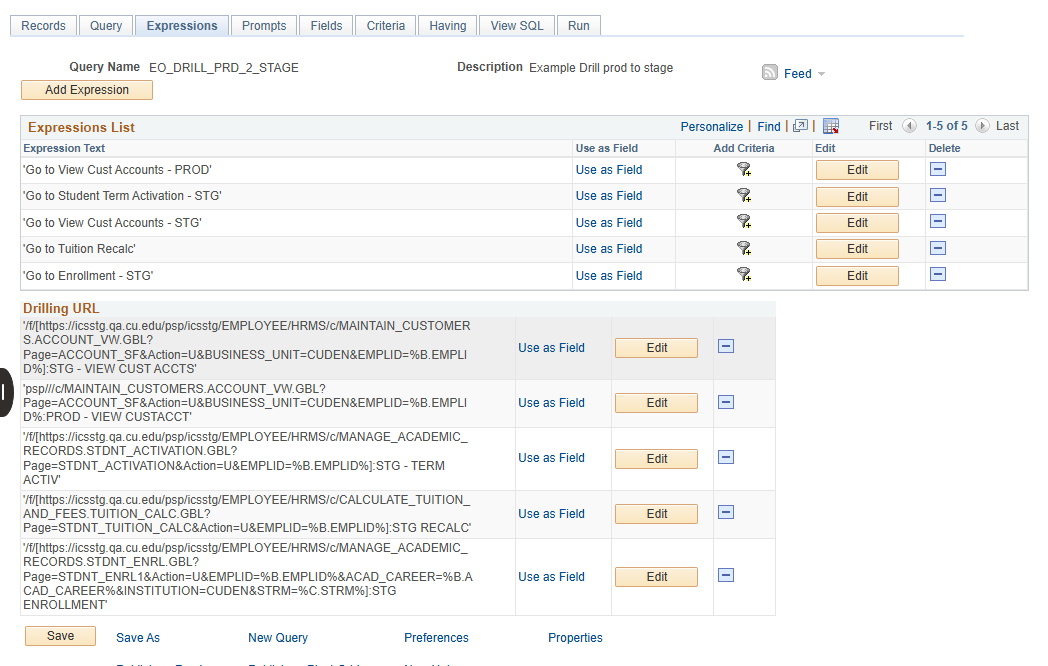Viewport: 1048px width, 666px height.
Task: Click the Properties link
Action: click(x=575, y=638)
